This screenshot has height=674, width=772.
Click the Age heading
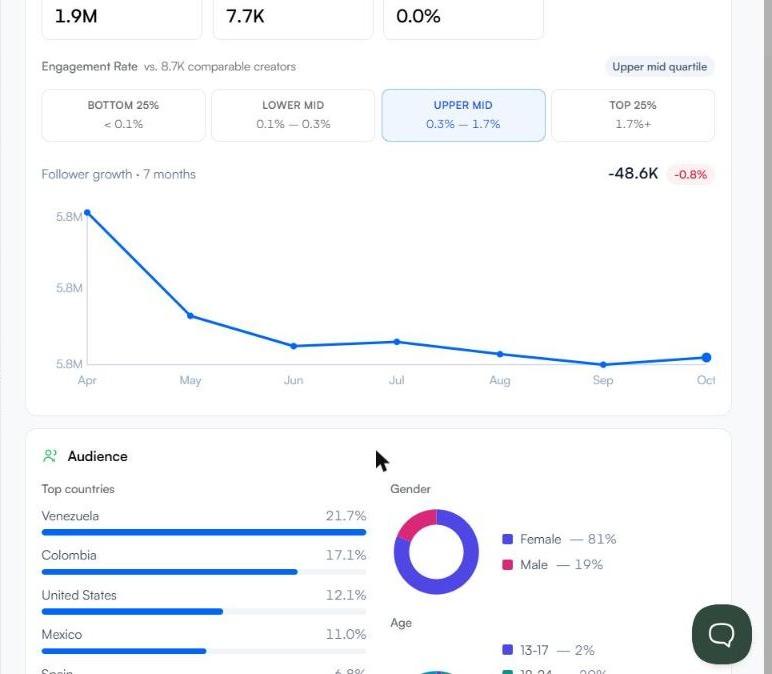[401, 623]
